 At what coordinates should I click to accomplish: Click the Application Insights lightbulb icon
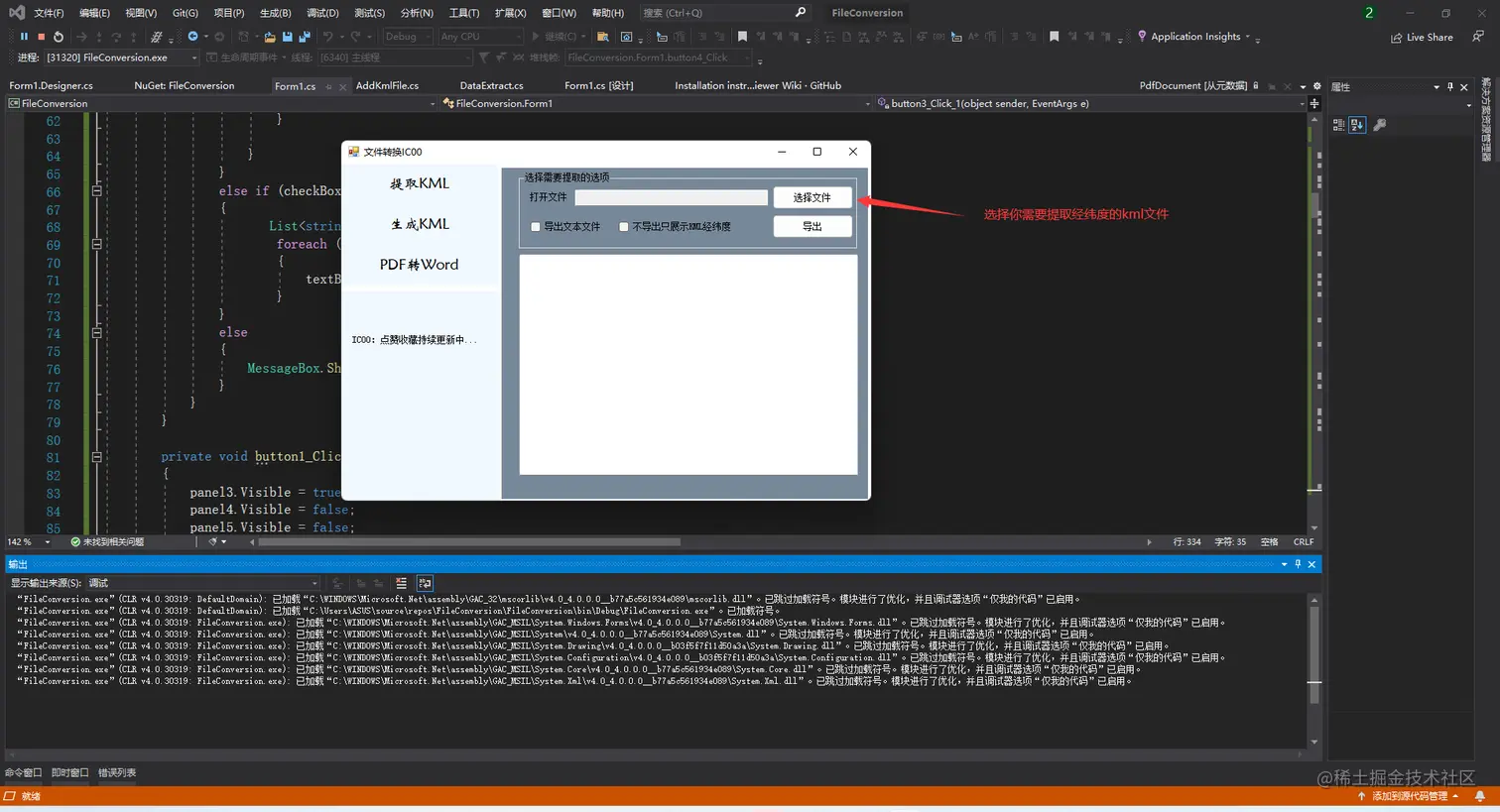[x=1142, y=37]
